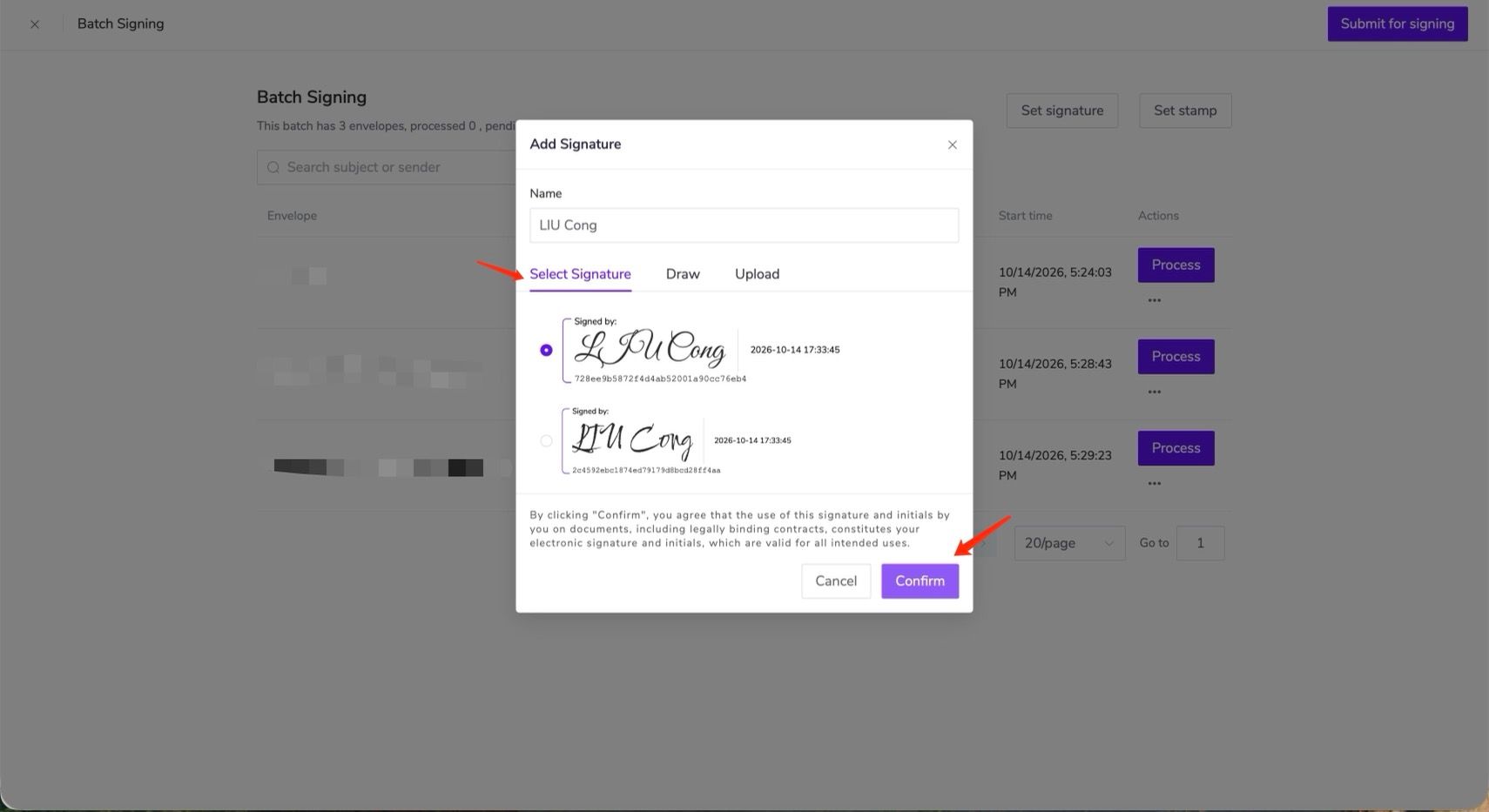Confirm the selected signature
Screen dimensions: 1489x812
920,581
